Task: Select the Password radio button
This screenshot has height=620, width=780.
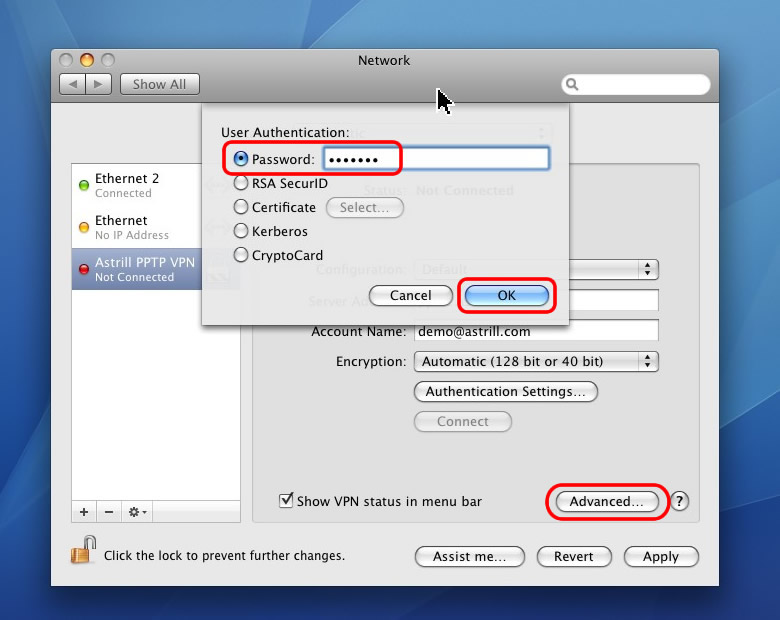Action: click(x=240, y=159)
